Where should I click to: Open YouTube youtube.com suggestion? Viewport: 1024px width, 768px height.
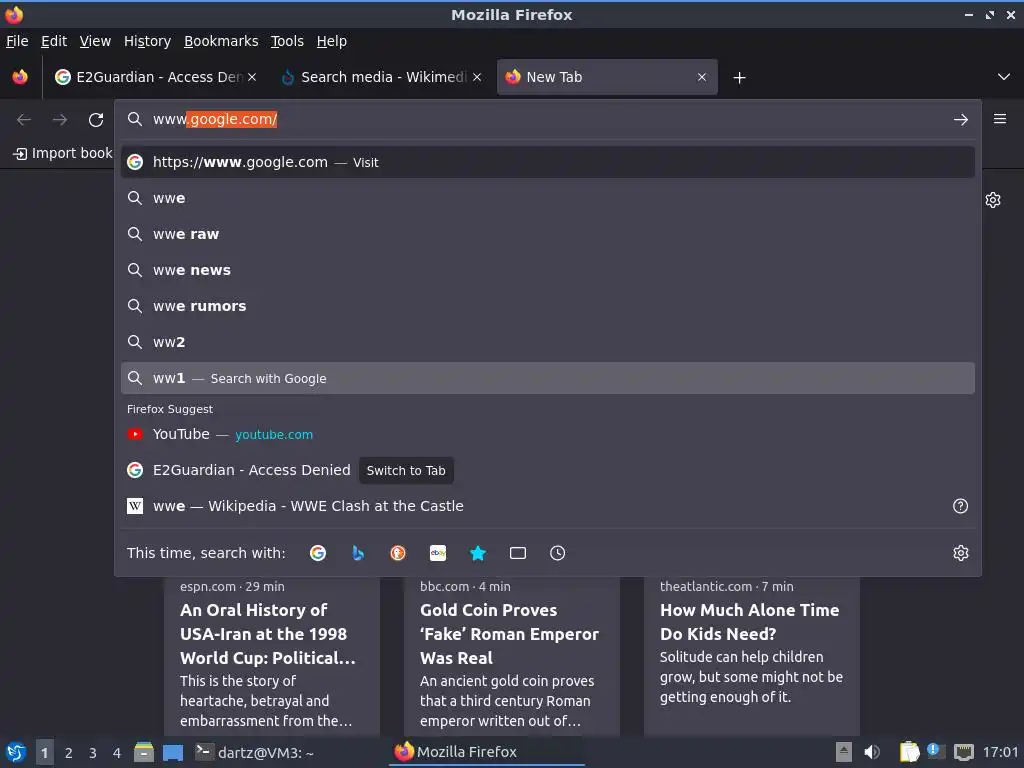tap(547, 434)
